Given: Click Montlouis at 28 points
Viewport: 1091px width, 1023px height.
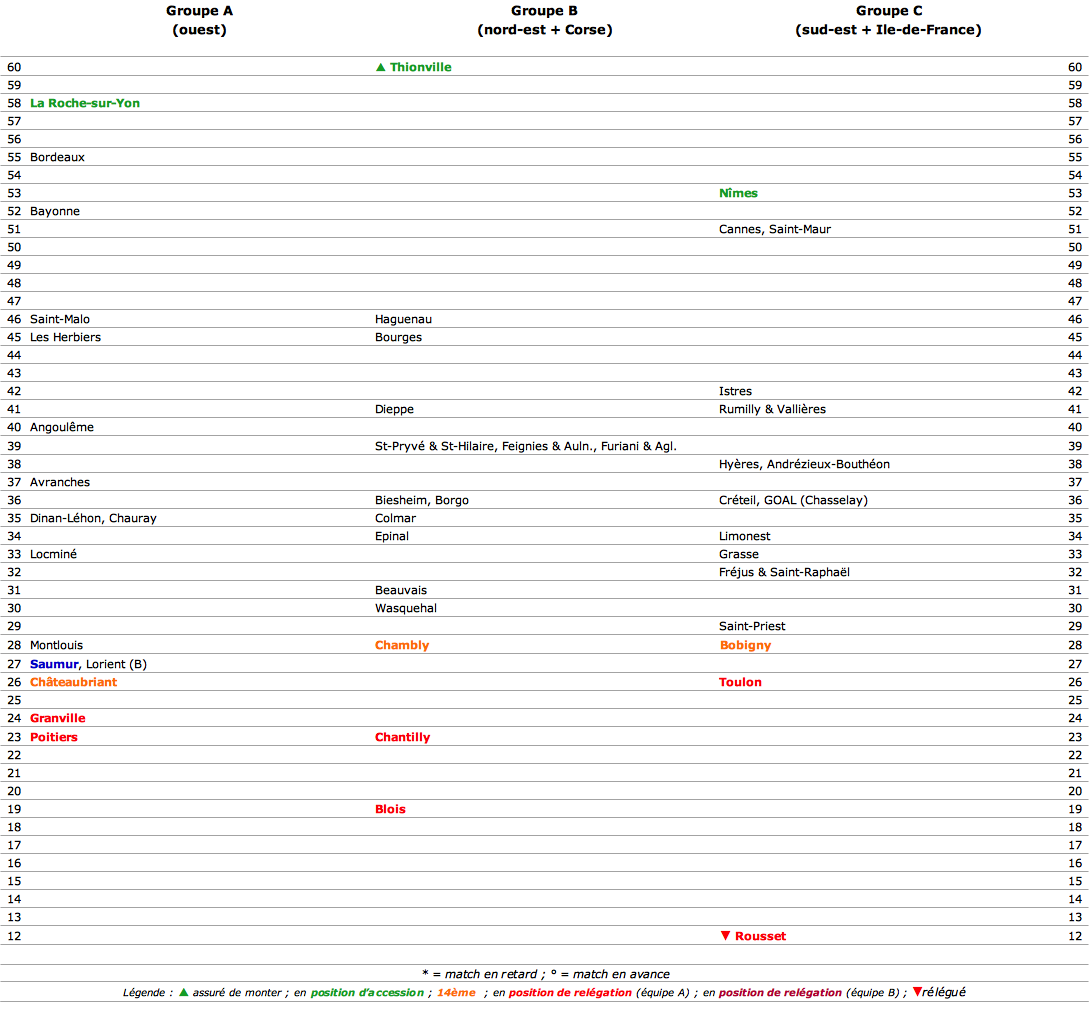Looking at the screenshot, I should tap(56, 646).
